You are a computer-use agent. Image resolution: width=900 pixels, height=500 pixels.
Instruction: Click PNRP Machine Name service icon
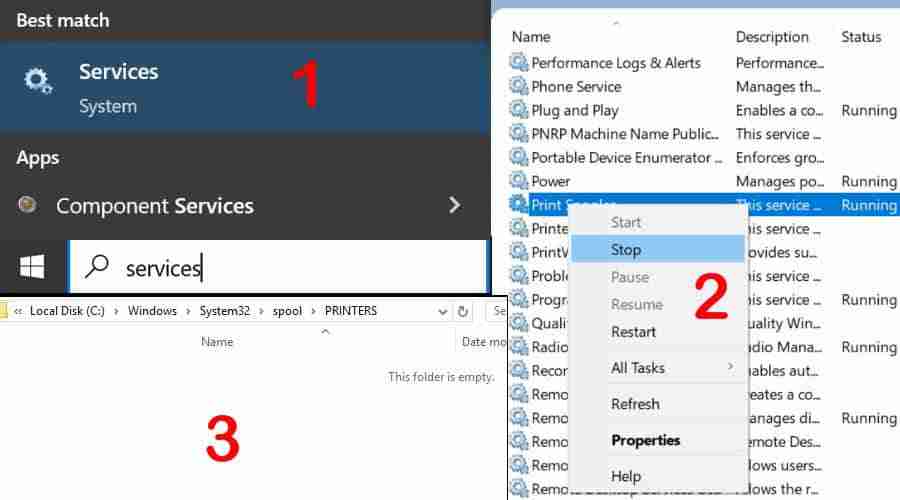[x=519, y=133]
